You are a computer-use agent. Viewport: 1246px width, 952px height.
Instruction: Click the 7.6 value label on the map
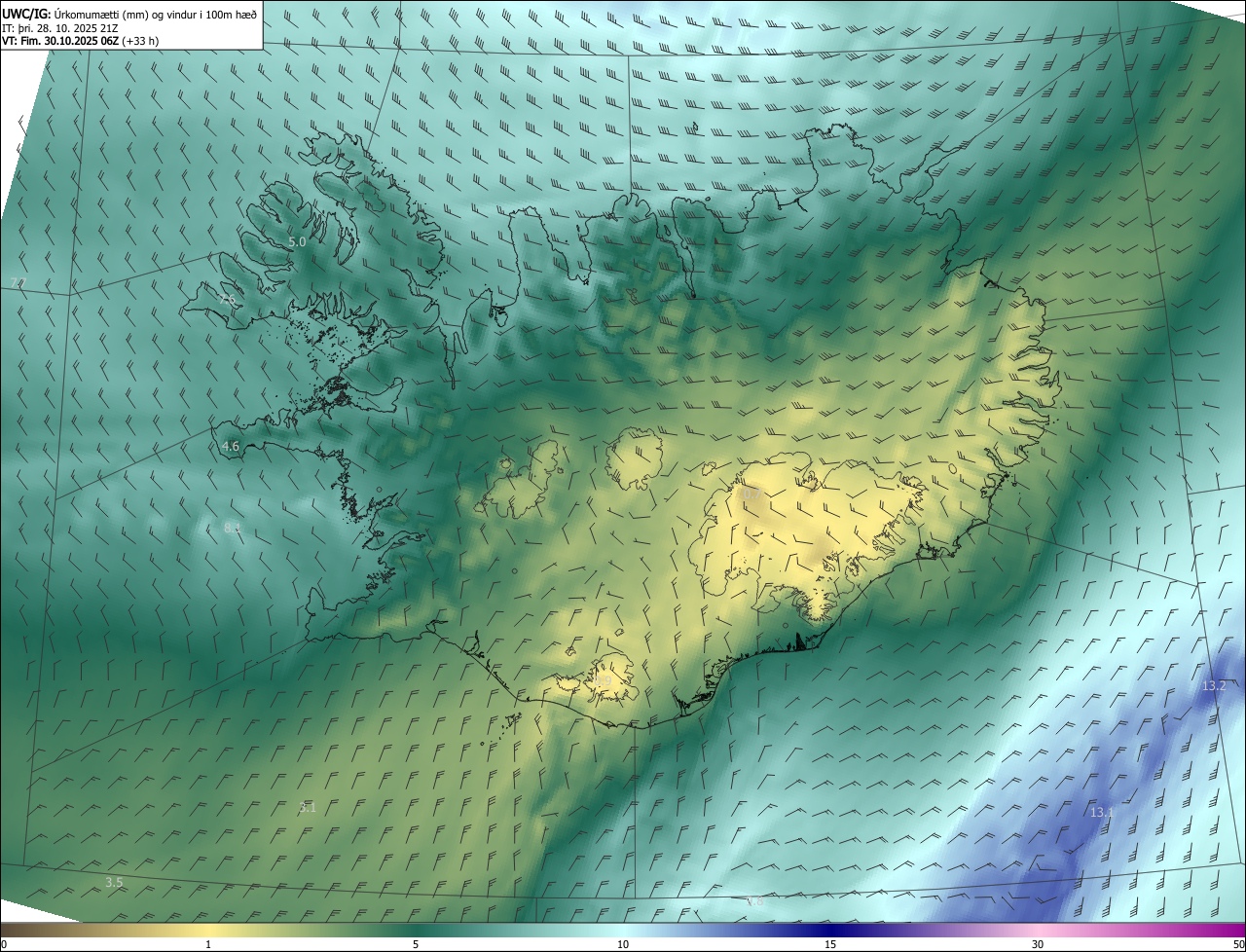pyautogui.click(x=228, y=300)
